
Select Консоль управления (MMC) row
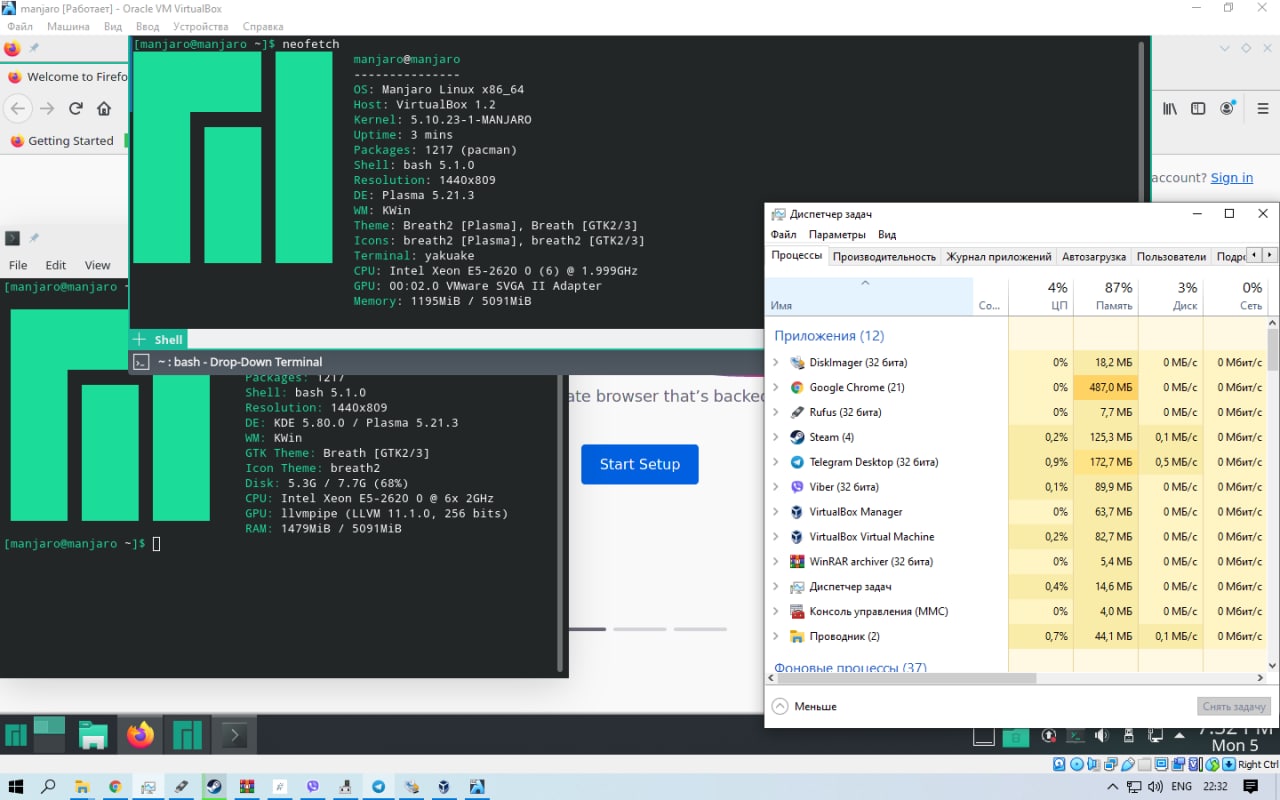[1015, 611]
